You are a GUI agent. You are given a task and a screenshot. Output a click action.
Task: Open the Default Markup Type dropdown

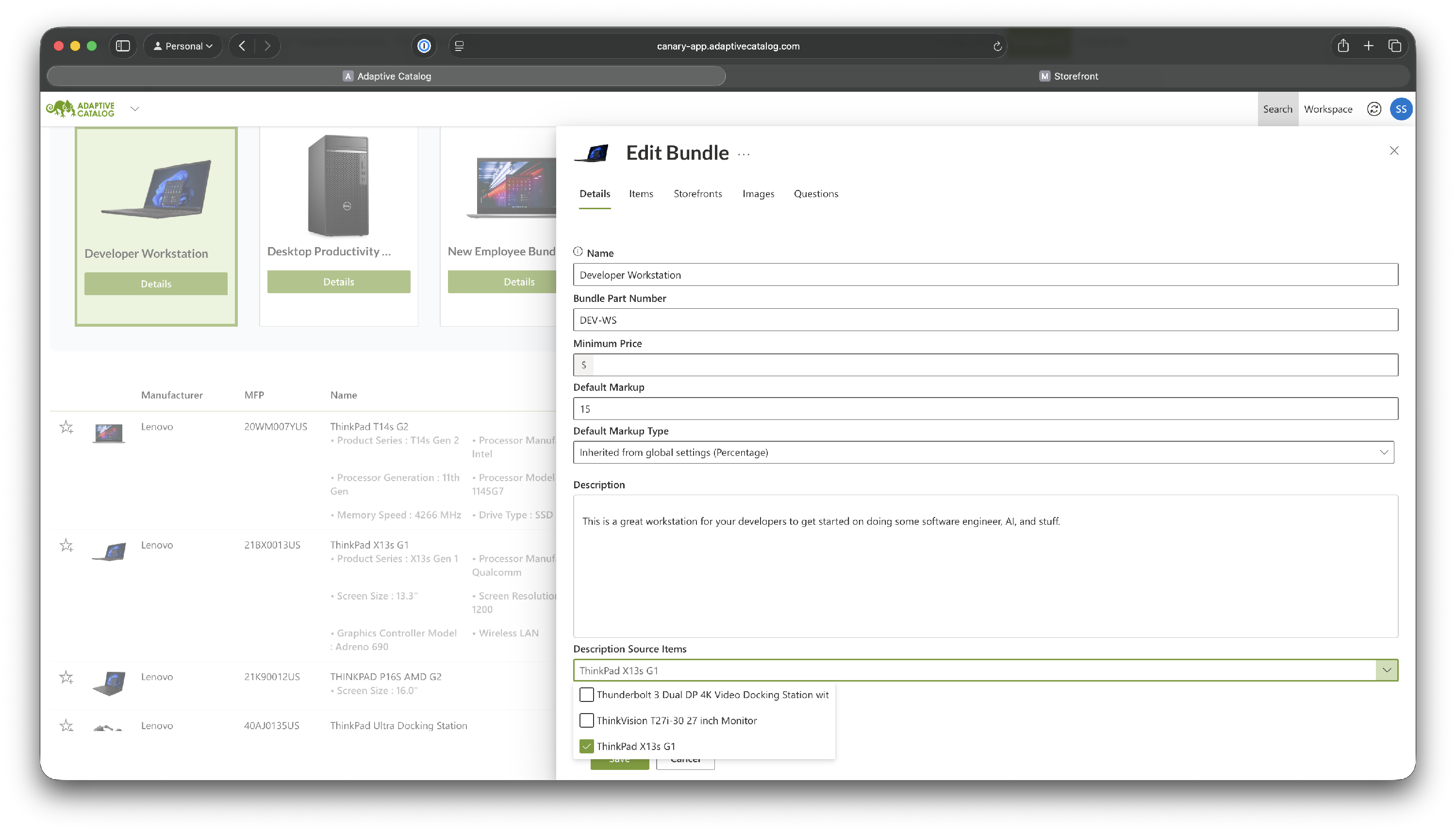983,452
